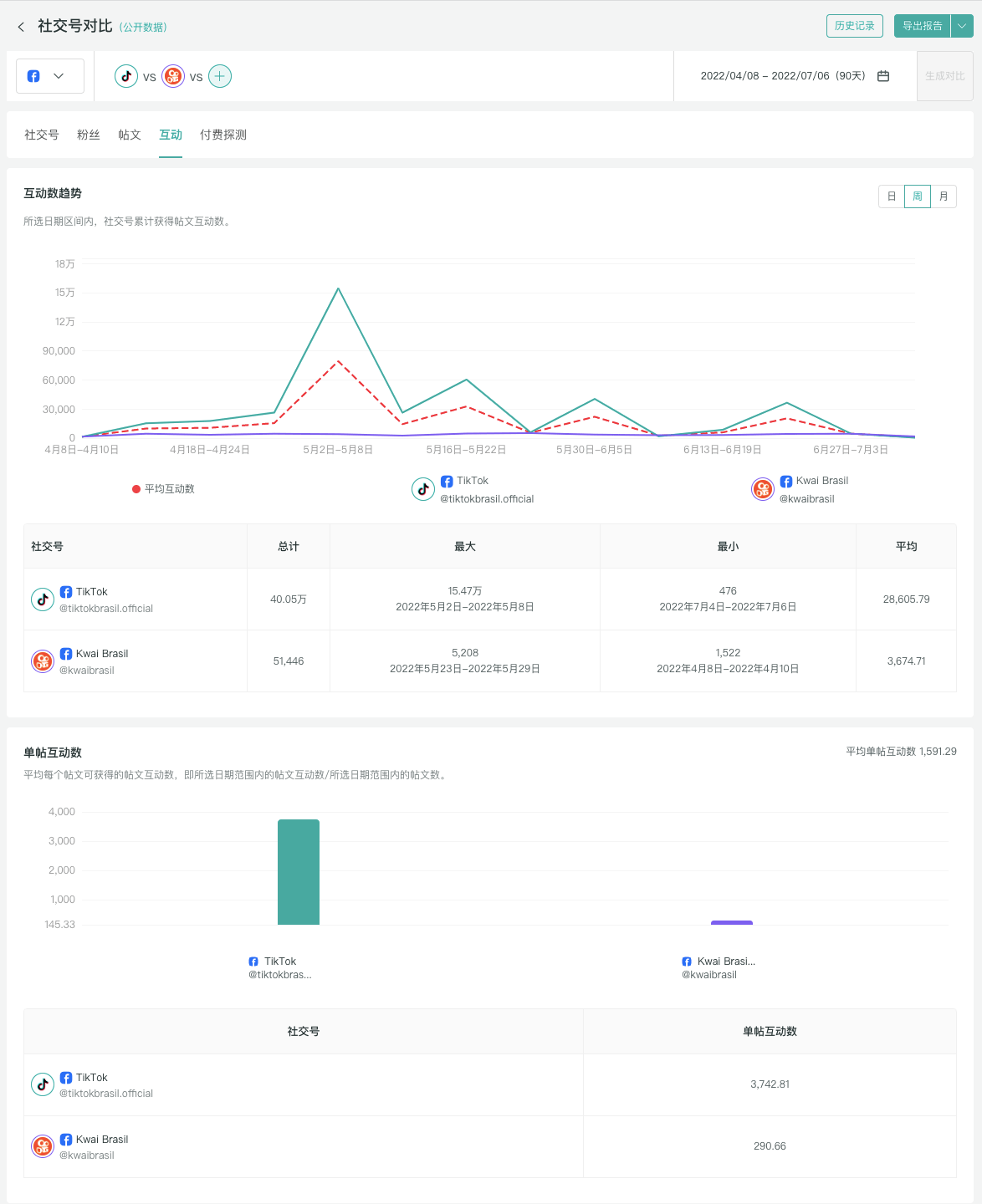
Task: Click Kwai Brasil avatar in single-post table
Action: coord(43,1146)
